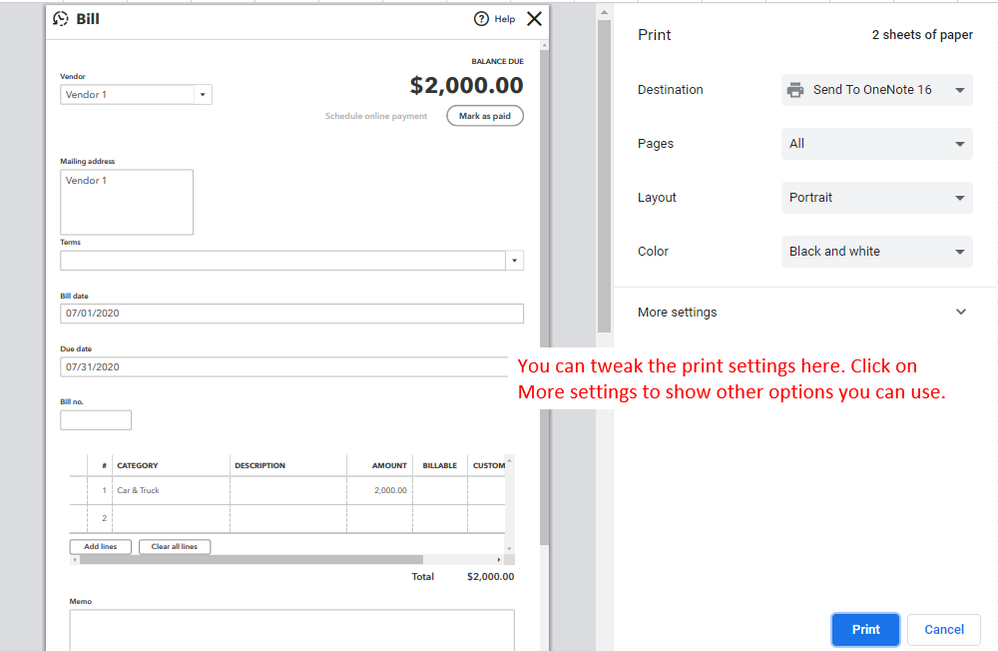The height and width of the screenshot is (651, 998).
Task: Click the Bill date field 07/01/2020
Action: pos(292,313)
